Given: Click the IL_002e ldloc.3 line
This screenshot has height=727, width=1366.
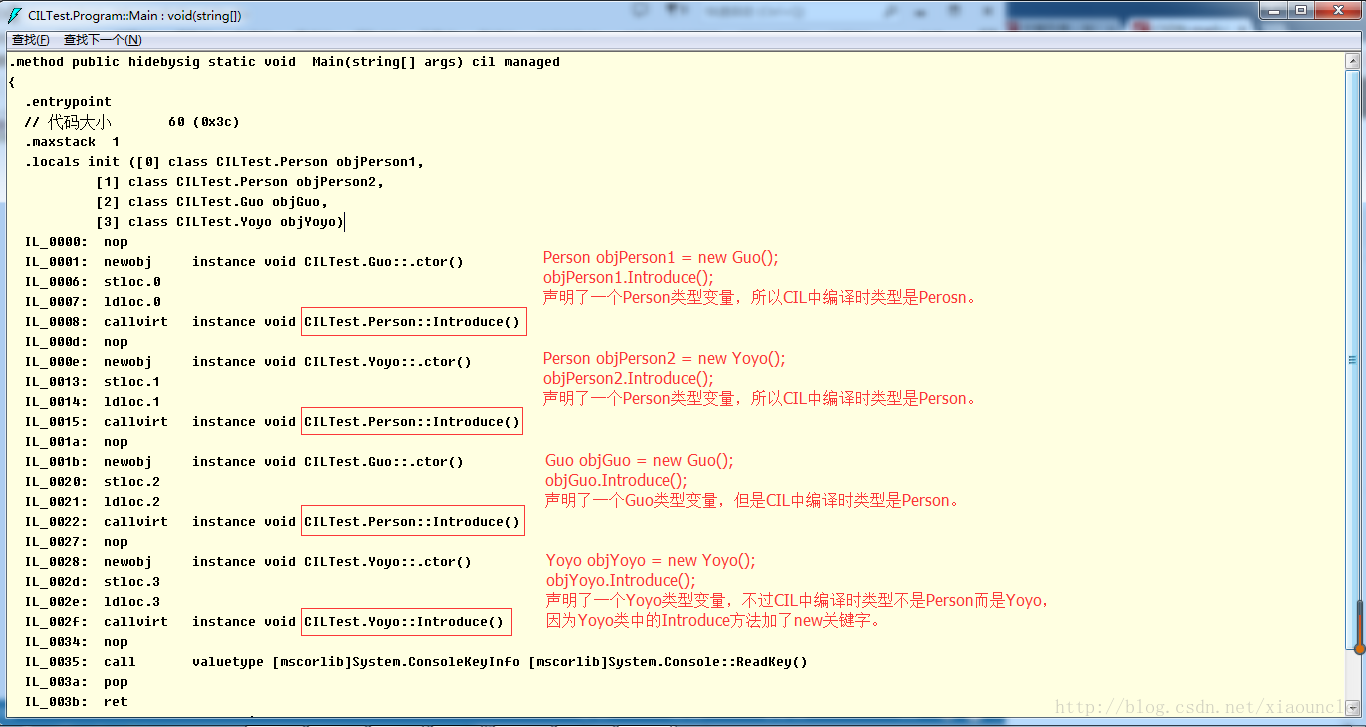Looking at the screenshot, I should pyautogui.click(x=92, y=602).
